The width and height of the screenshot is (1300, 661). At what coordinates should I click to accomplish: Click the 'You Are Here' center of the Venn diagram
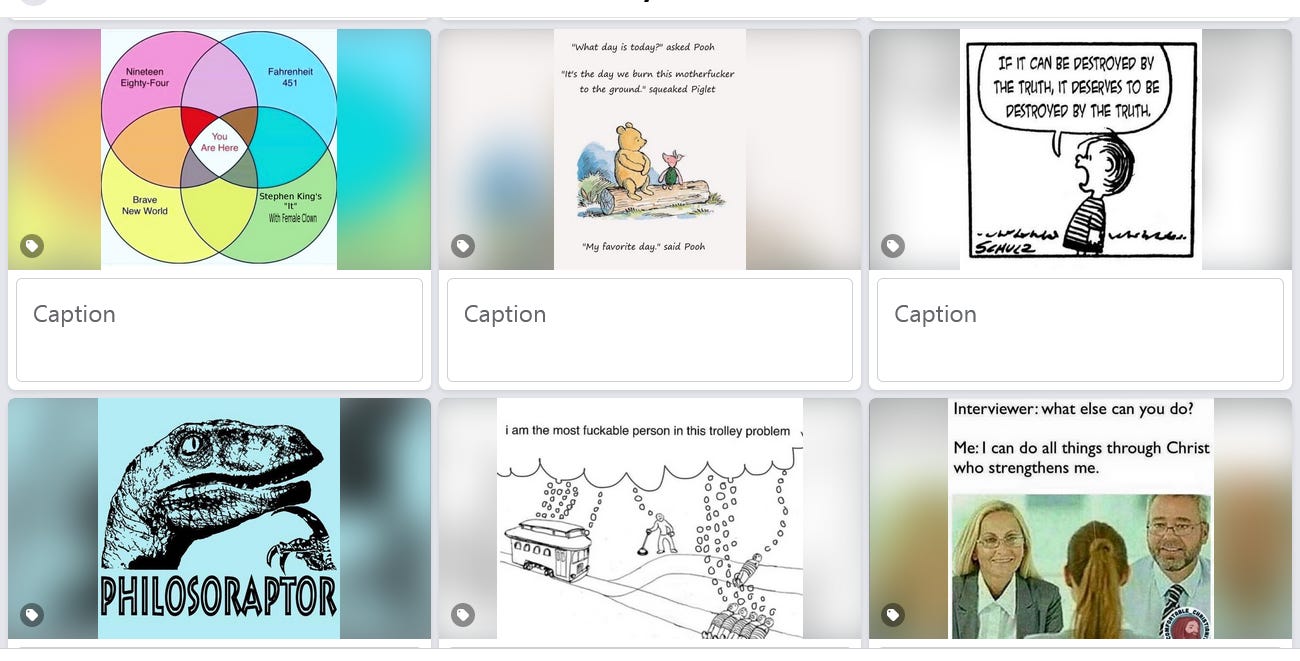[220, 142]
